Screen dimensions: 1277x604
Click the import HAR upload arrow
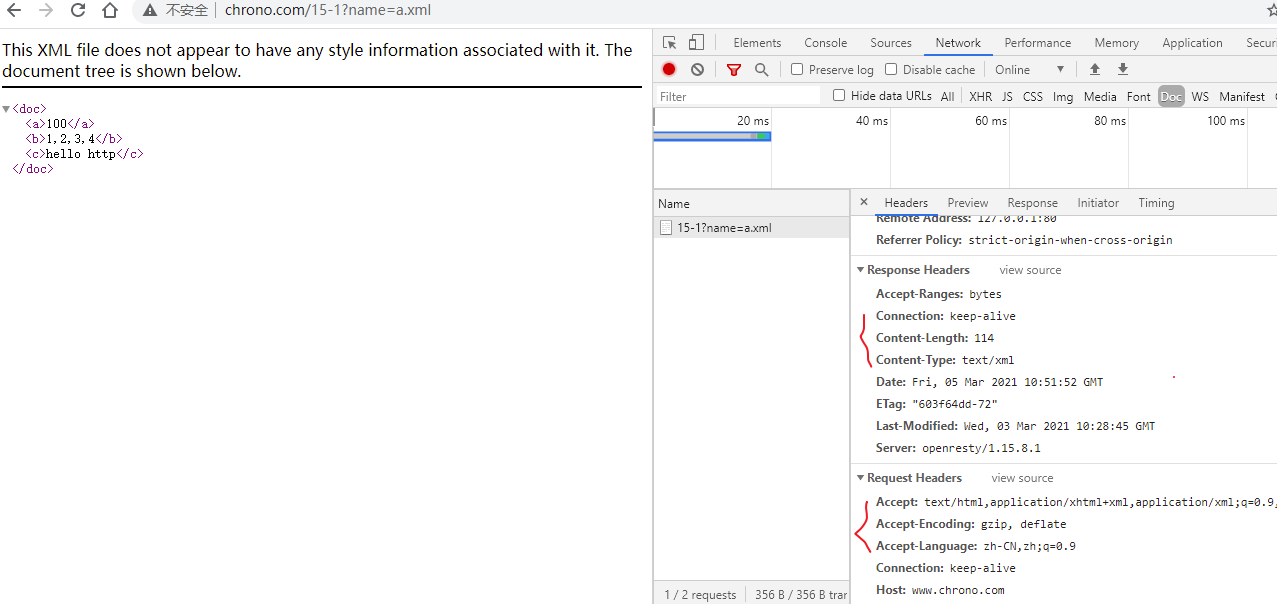tap(1095, 69)
